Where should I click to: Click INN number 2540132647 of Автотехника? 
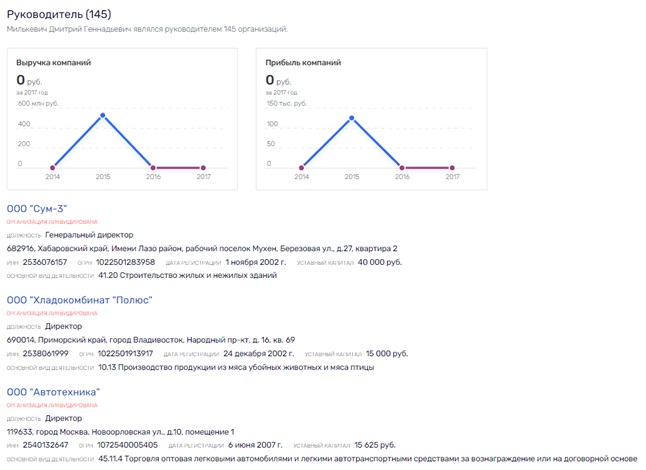46,445
